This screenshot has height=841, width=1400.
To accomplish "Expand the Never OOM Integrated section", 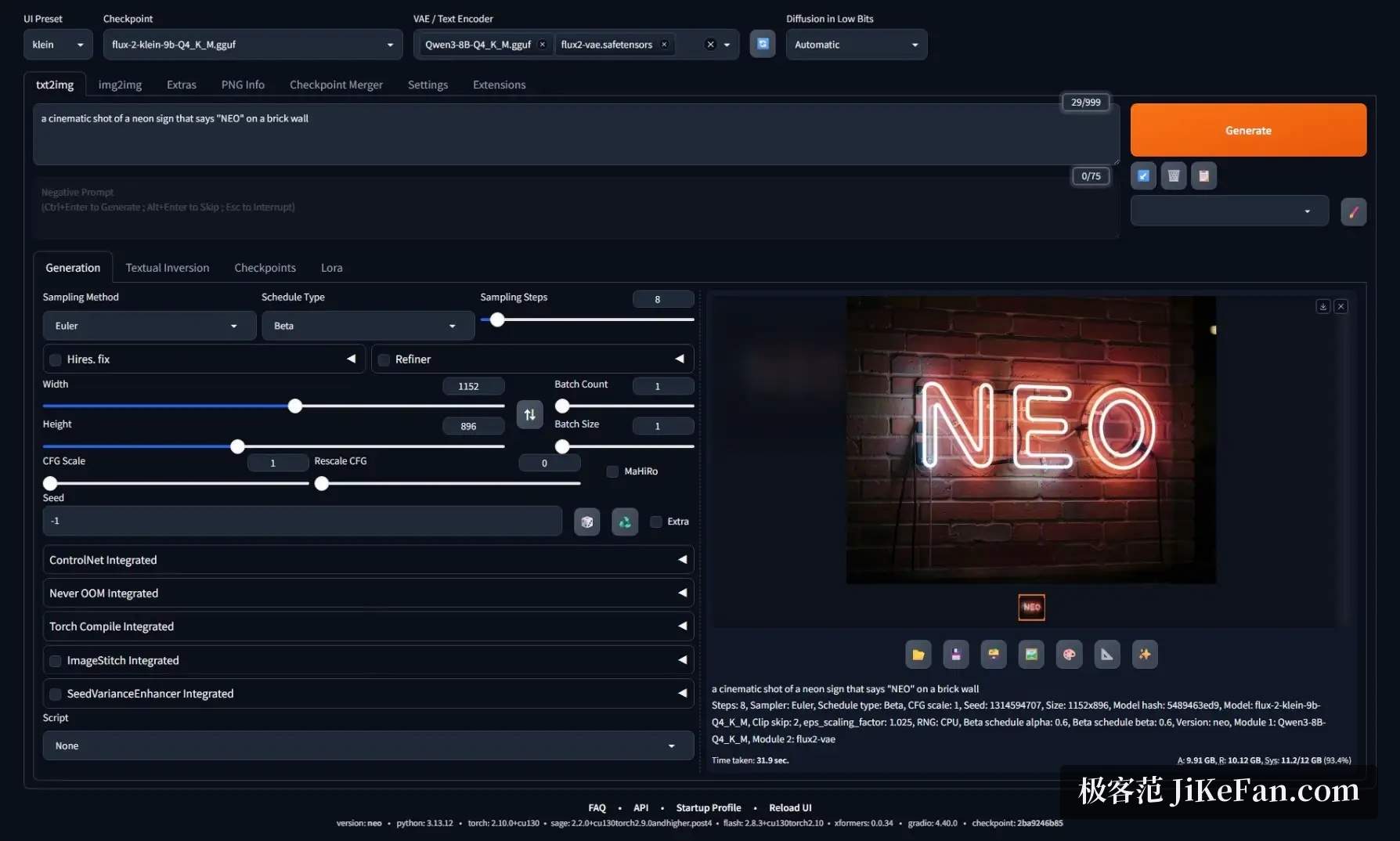I will [x=368, y=594].
